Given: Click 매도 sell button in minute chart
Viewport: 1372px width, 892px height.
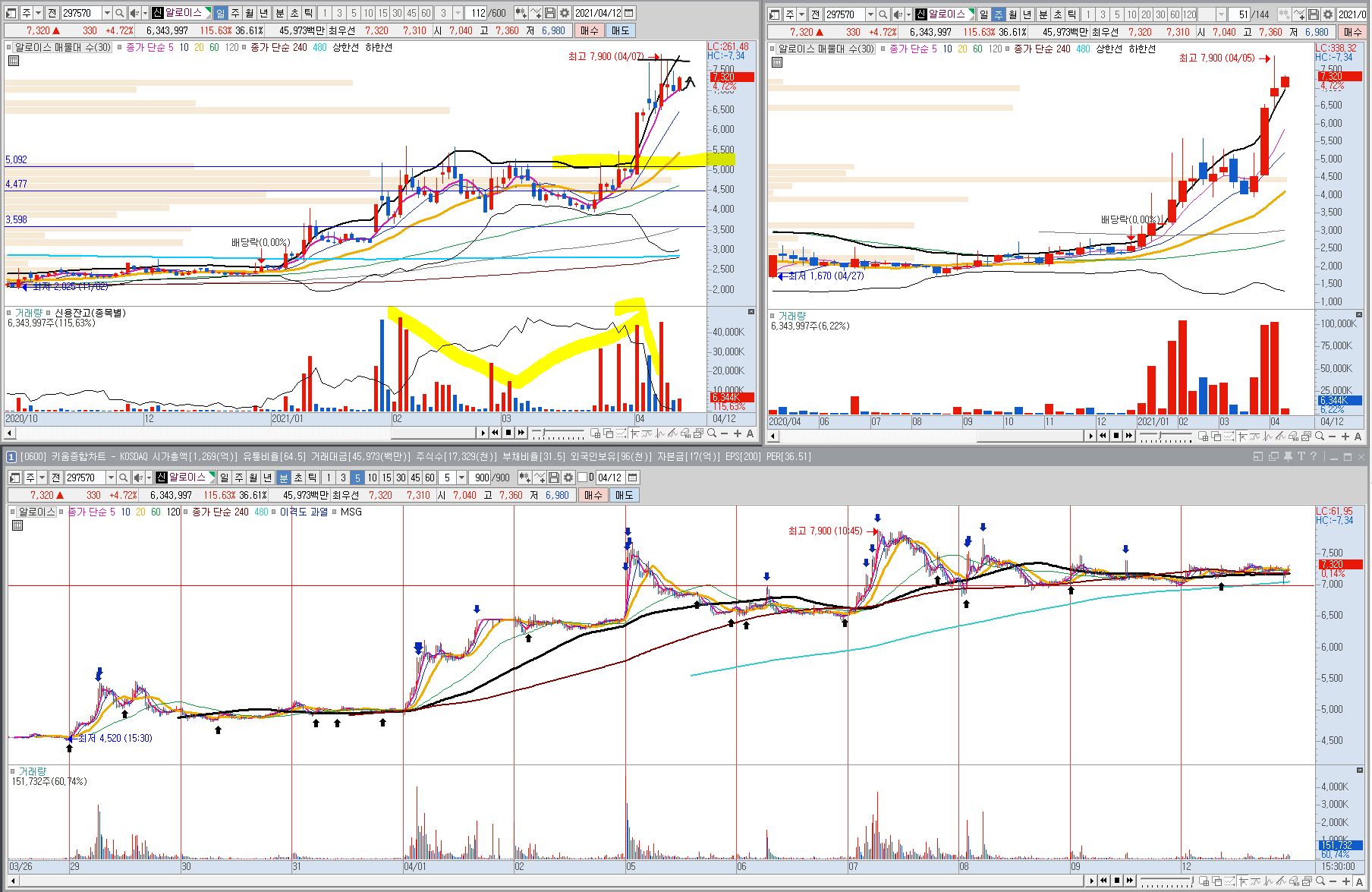Looking at the screenshot, I should [625, 495].
